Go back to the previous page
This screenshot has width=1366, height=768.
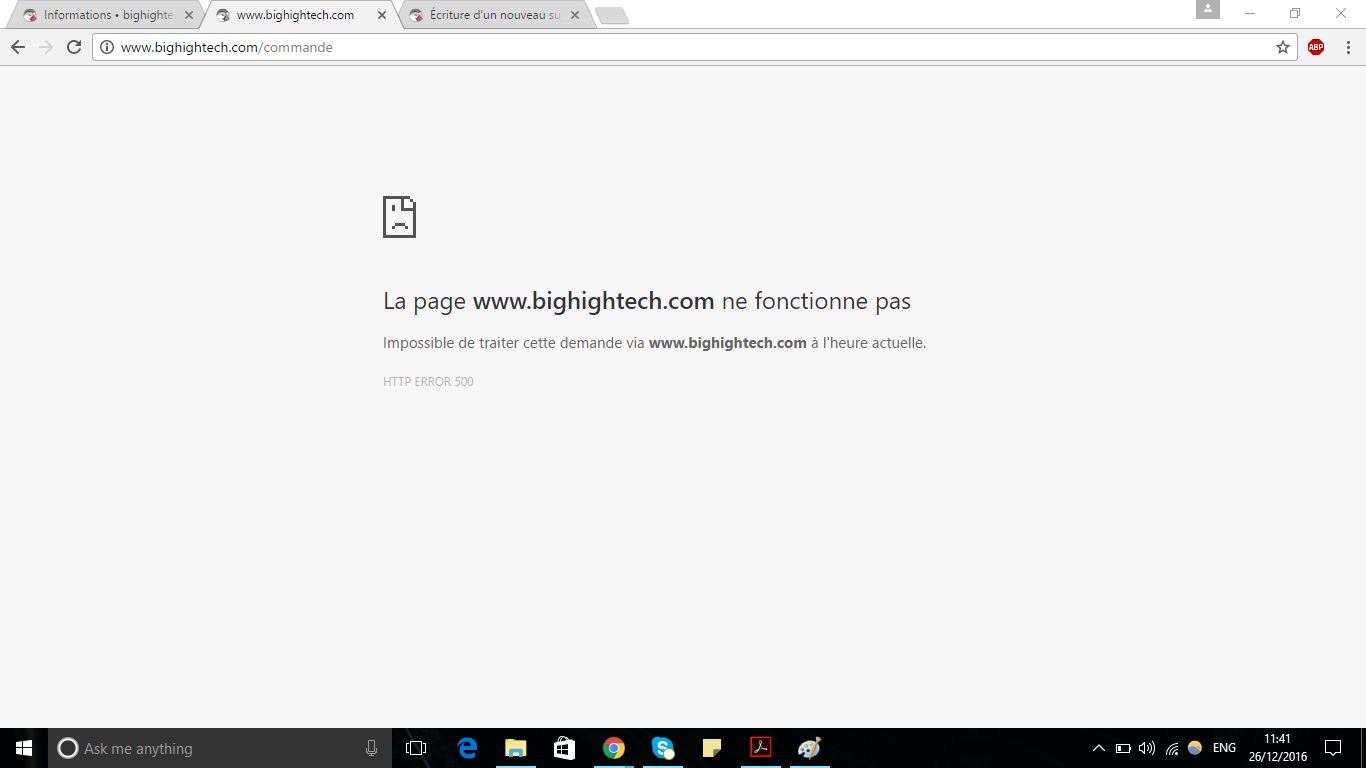tap(17, 47)
